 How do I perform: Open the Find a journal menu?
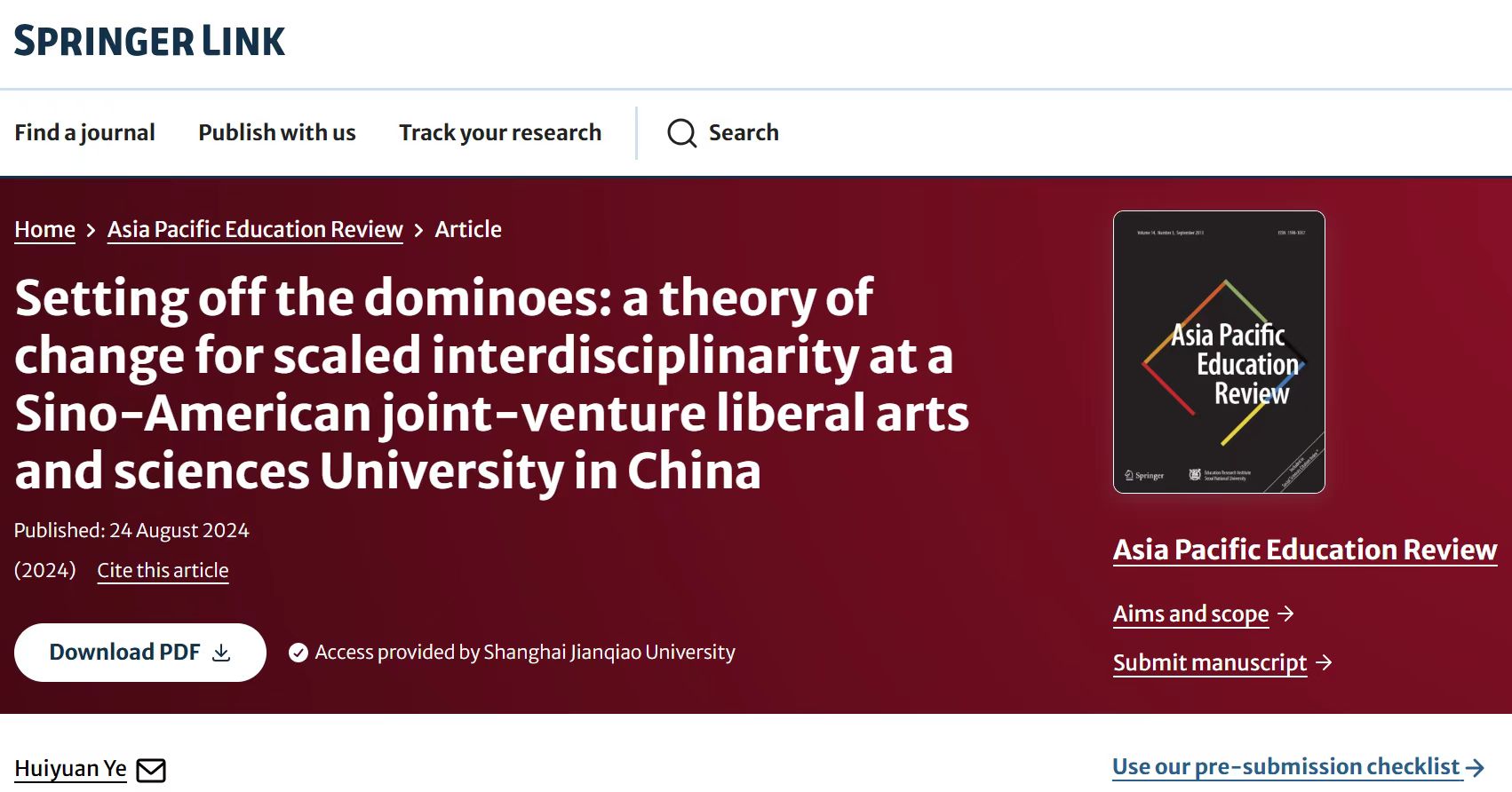[x=84, y=132]
